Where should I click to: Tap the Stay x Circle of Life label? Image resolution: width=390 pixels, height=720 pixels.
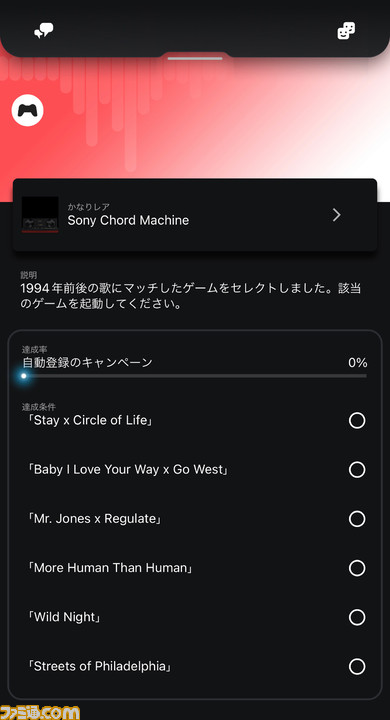pos(90,420)
